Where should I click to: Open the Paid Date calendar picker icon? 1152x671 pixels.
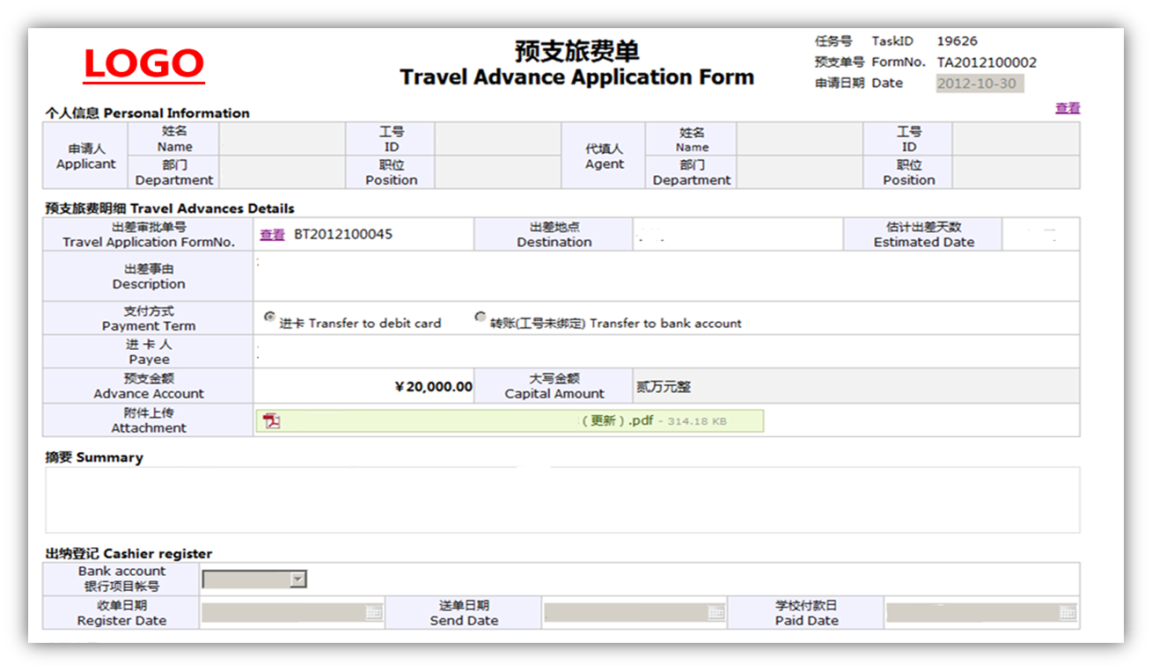pos(1067,612)
